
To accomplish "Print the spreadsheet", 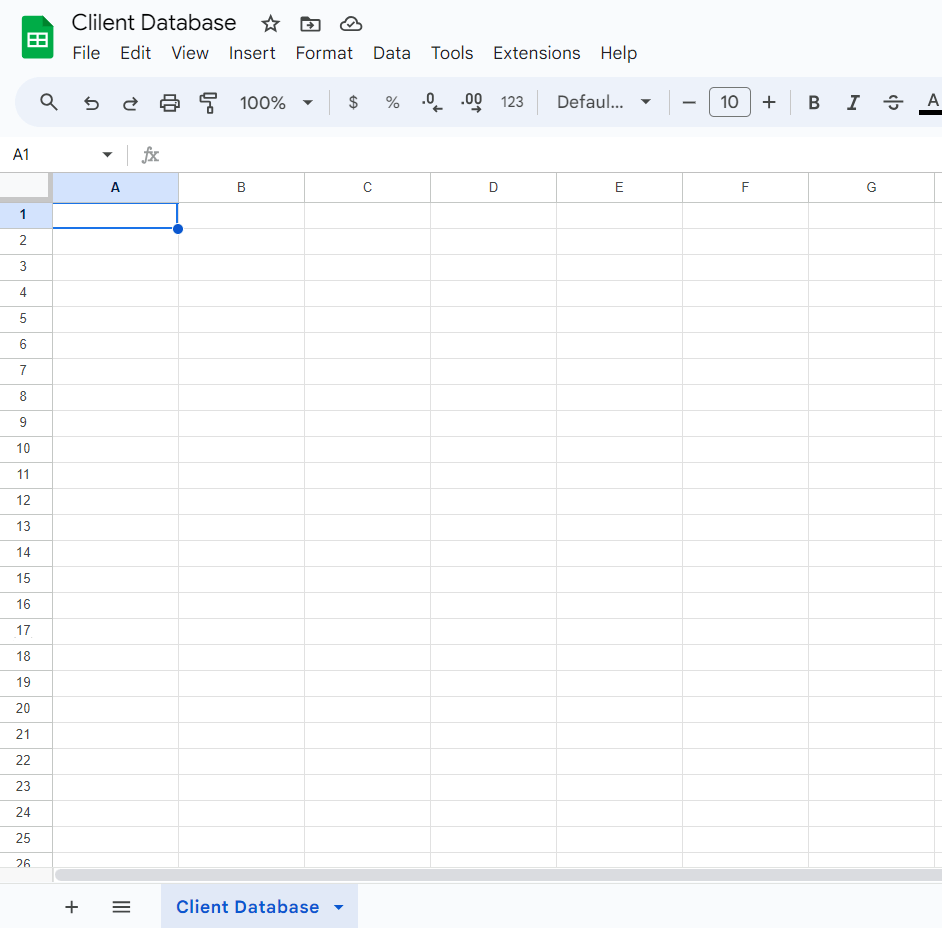I will 169,103.
